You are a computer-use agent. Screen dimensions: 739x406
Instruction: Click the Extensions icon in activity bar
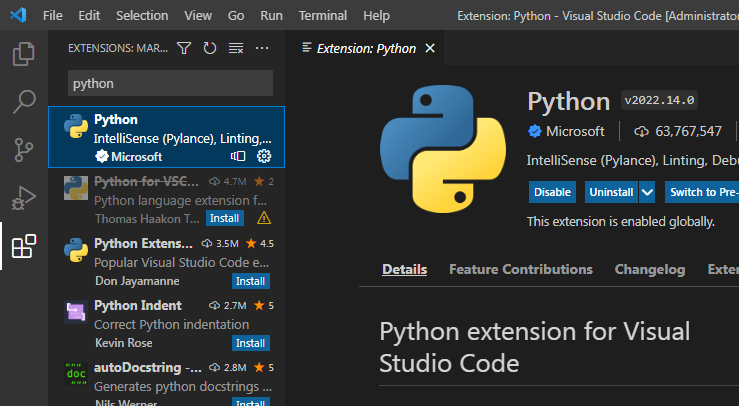[24, 246]
